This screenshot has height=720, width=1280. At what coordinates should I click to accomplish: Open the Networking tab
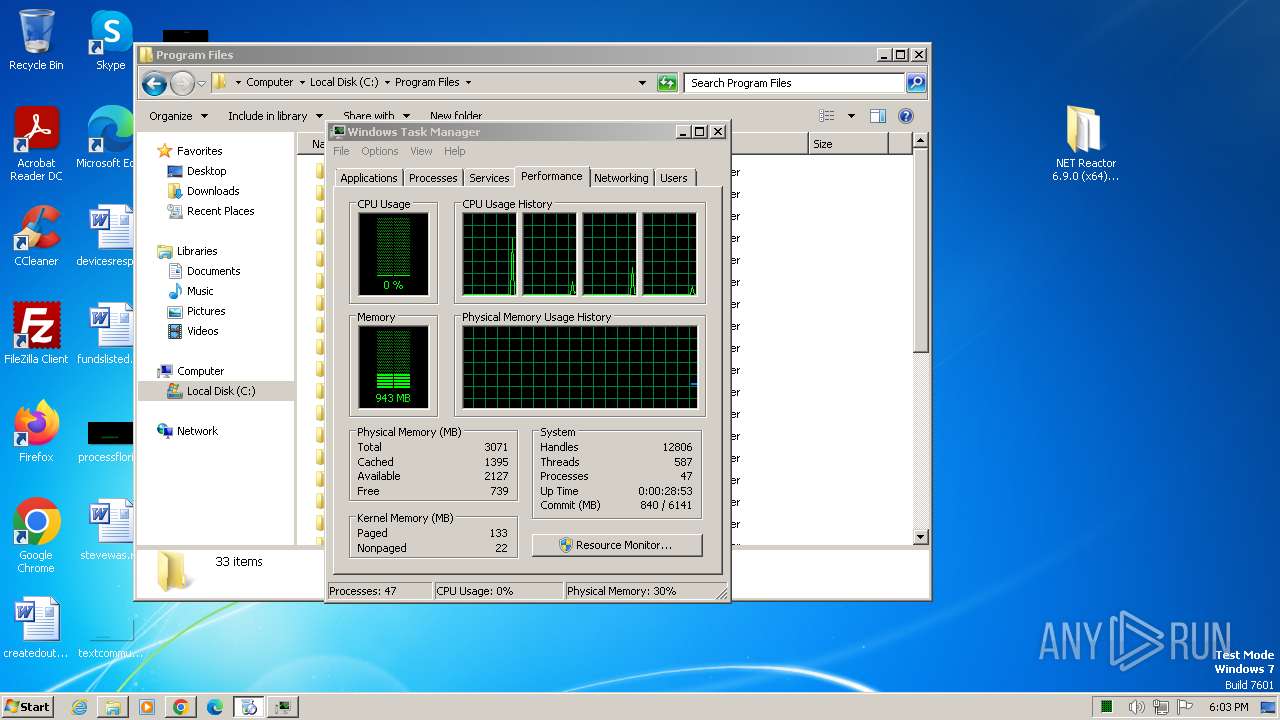621,178
